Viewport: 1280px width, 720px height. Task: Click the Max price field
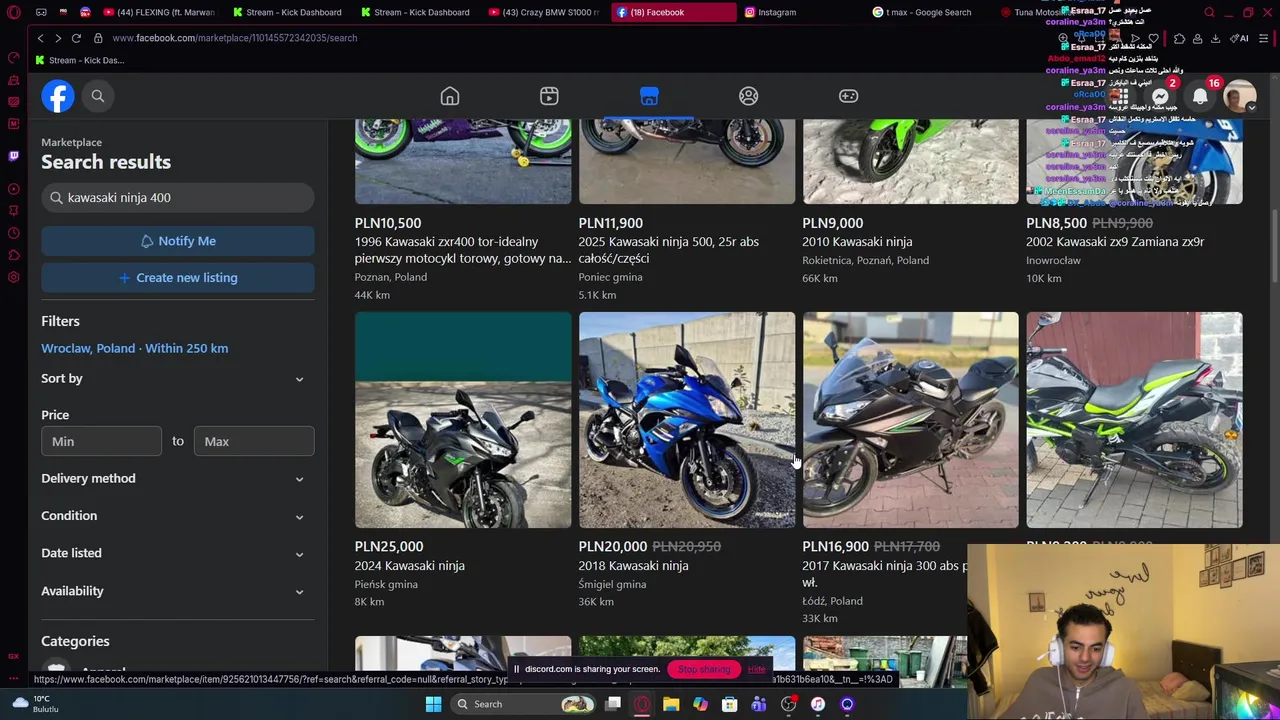click(253, 441)
